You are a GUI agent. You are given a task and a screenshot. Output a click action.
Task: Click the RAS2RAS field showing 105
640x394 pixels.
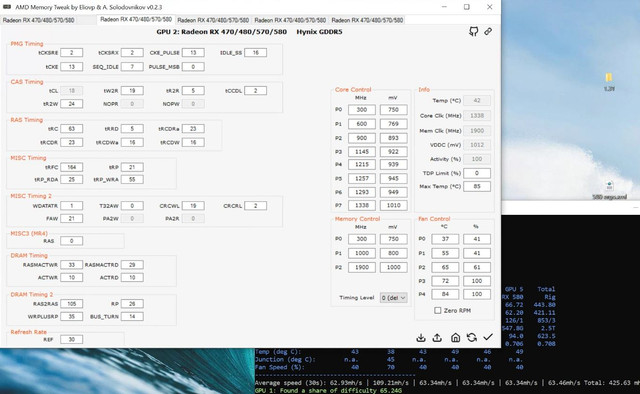71,304
